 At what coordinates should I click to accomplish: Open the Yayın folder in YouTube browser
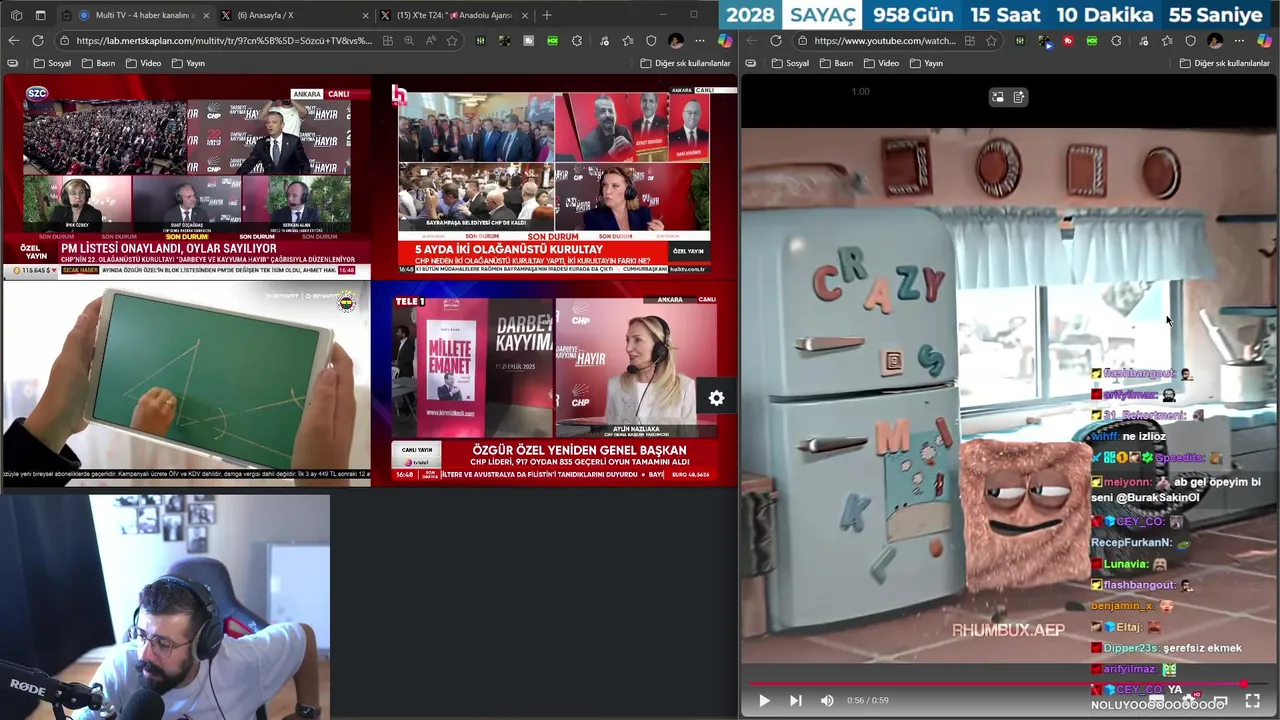click(x=926, y=63)
